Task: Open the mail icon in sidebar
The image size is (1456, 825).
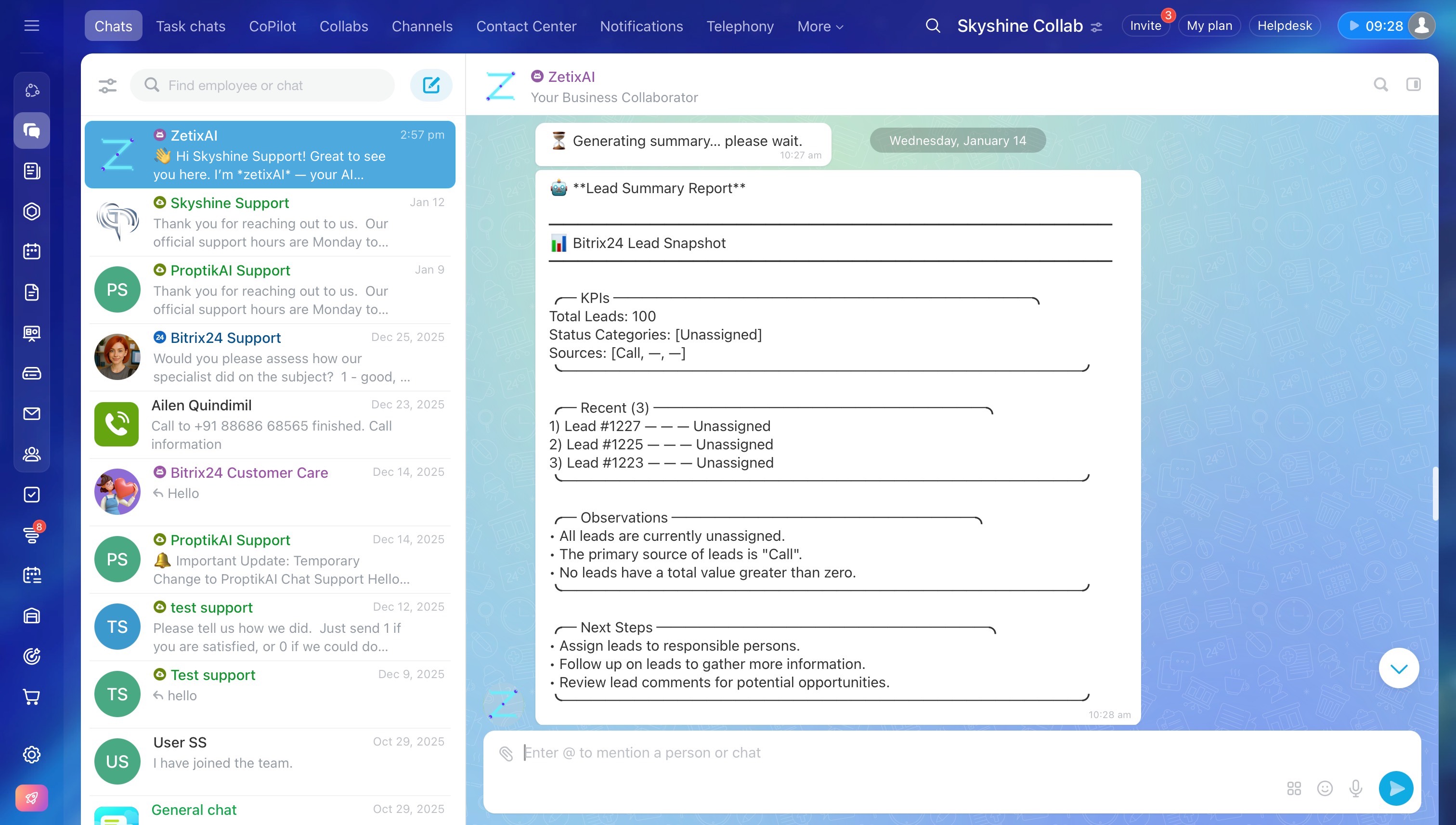Action: point(32,414)
